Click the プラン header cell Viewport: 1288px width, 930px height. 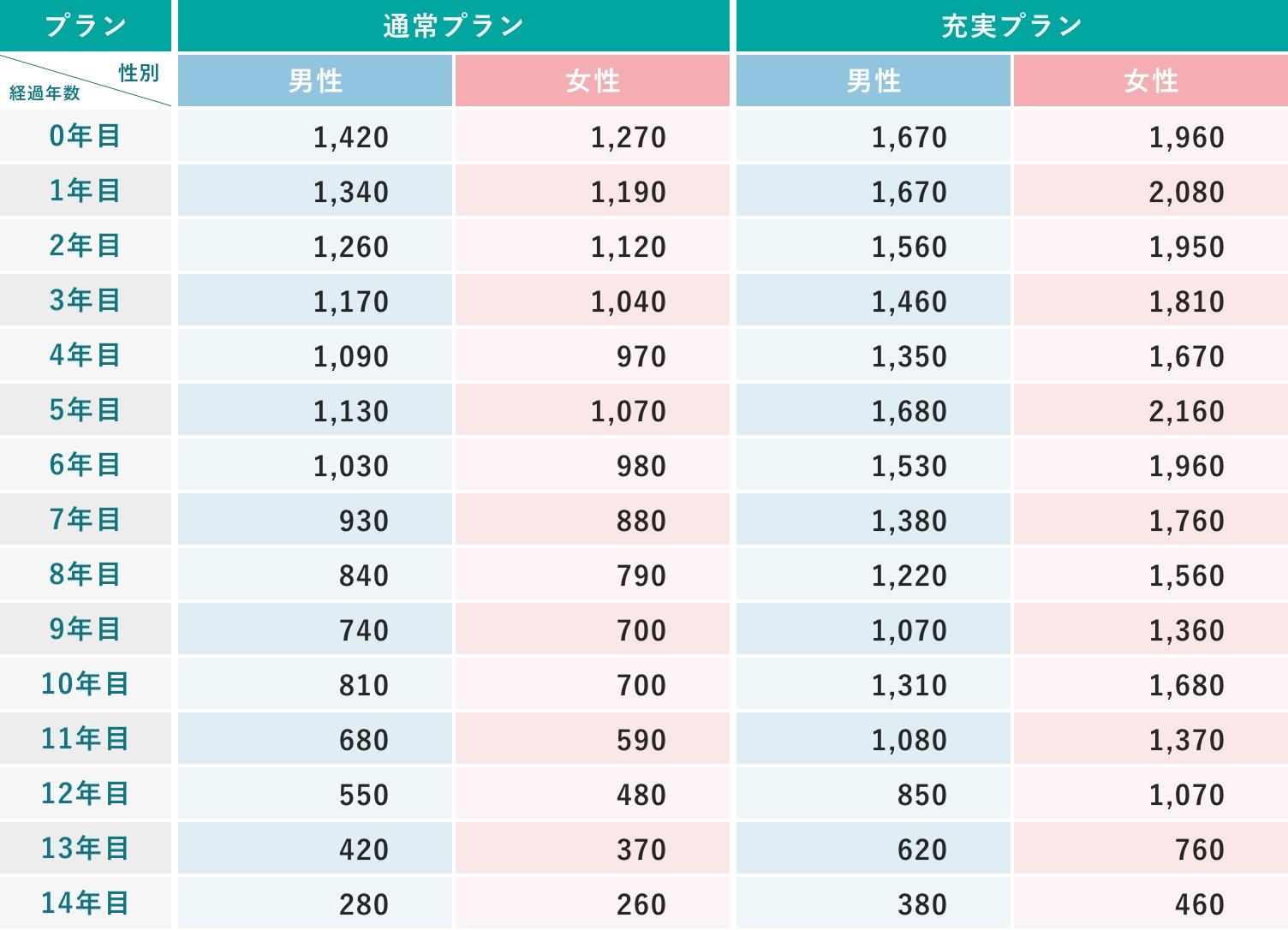point(86,26)
